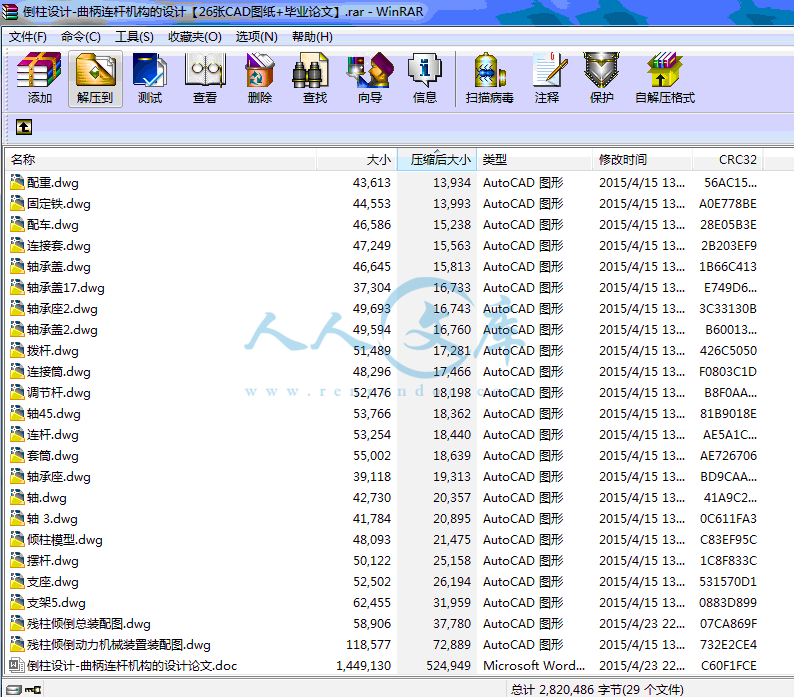Start 扫描病毒 (Virus Scan)
The image size is (794, 697).
pyautogui.click(x=489, y=79)
